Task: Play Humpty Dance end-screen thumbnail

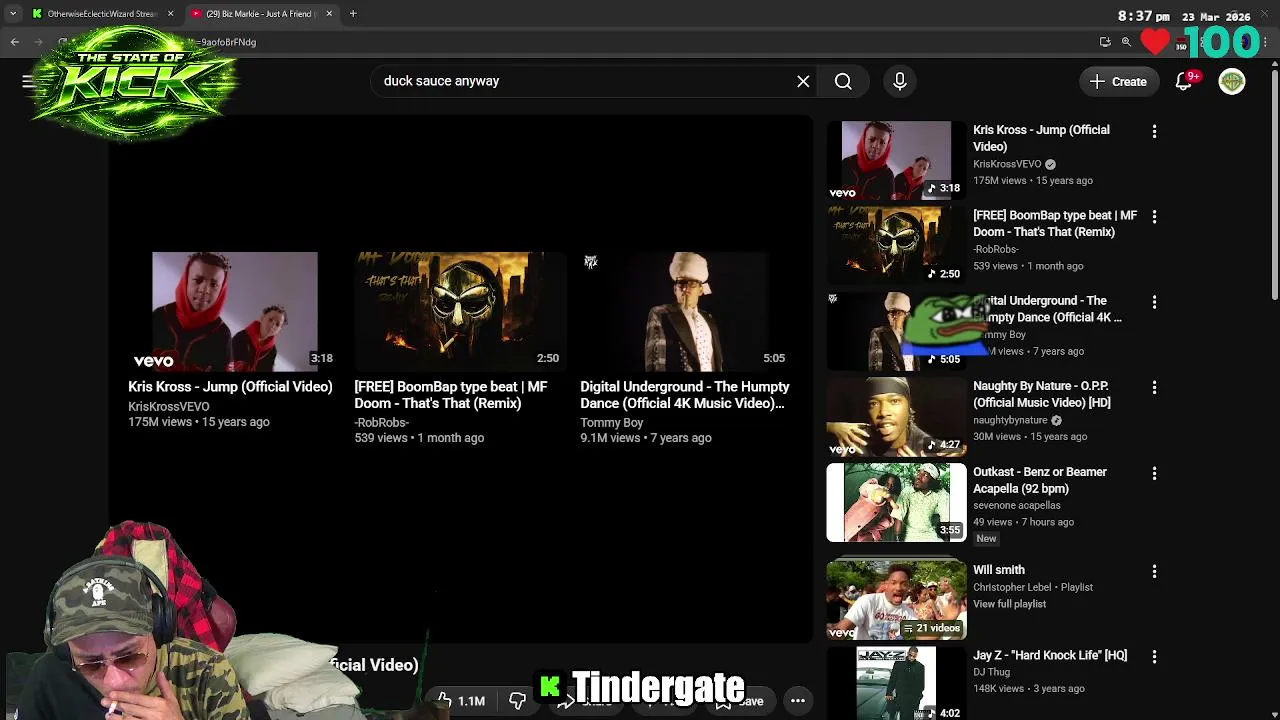Action: pos(686,311)
